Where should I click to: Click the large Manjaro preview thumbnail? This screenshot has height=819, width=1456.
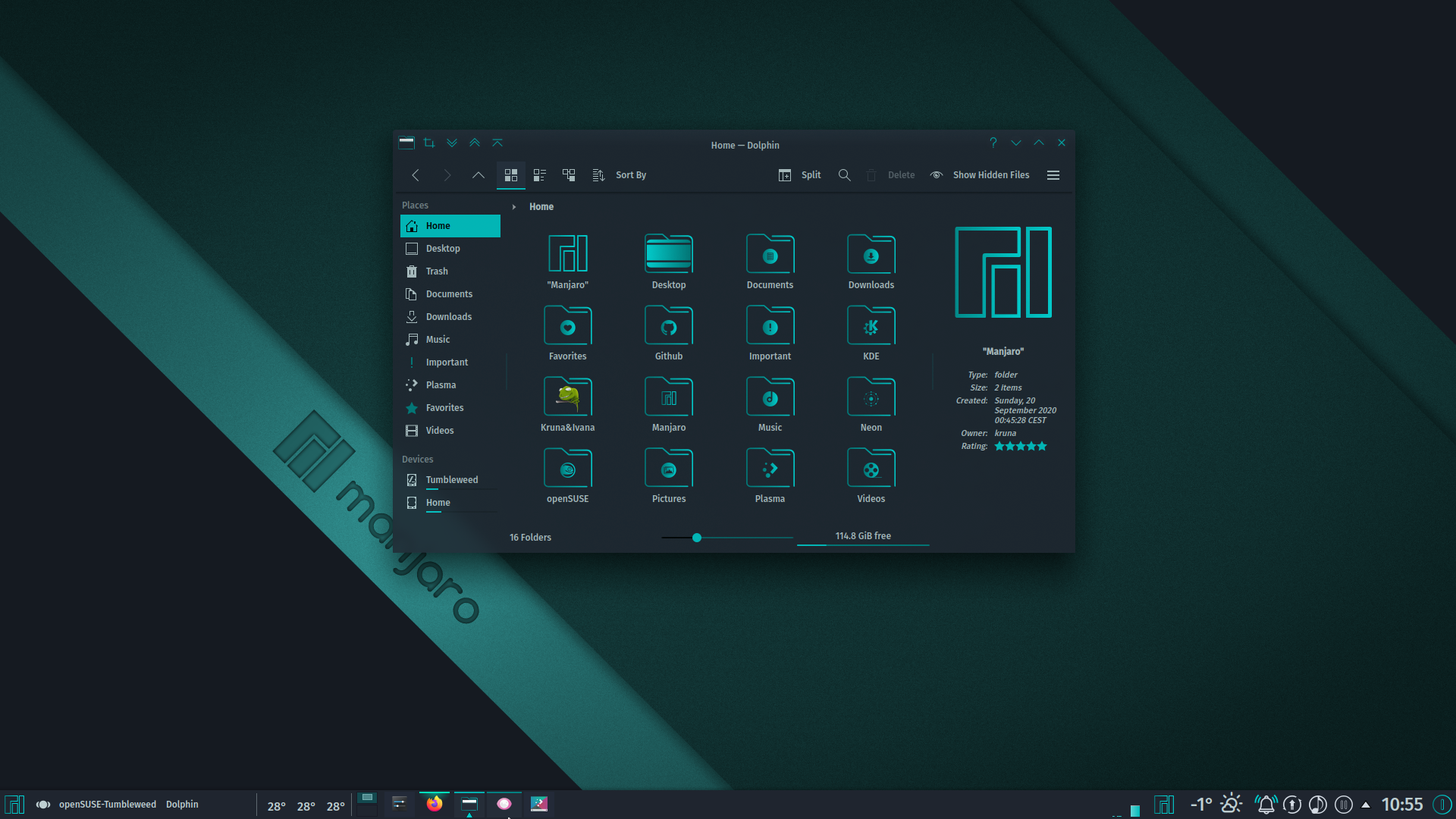1003,272
